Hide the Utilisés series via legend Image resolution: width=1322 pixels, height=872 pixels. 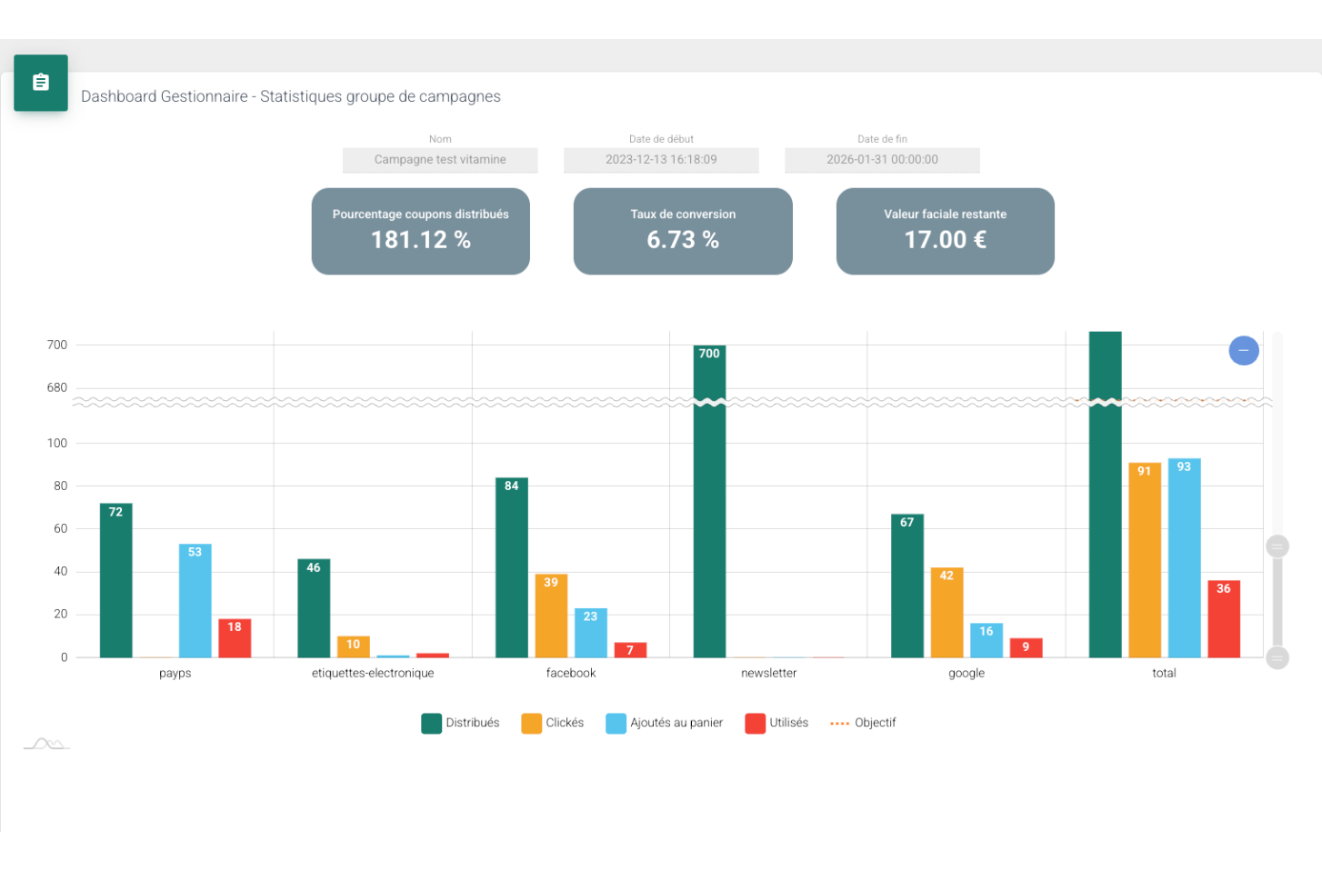point(777,723)
